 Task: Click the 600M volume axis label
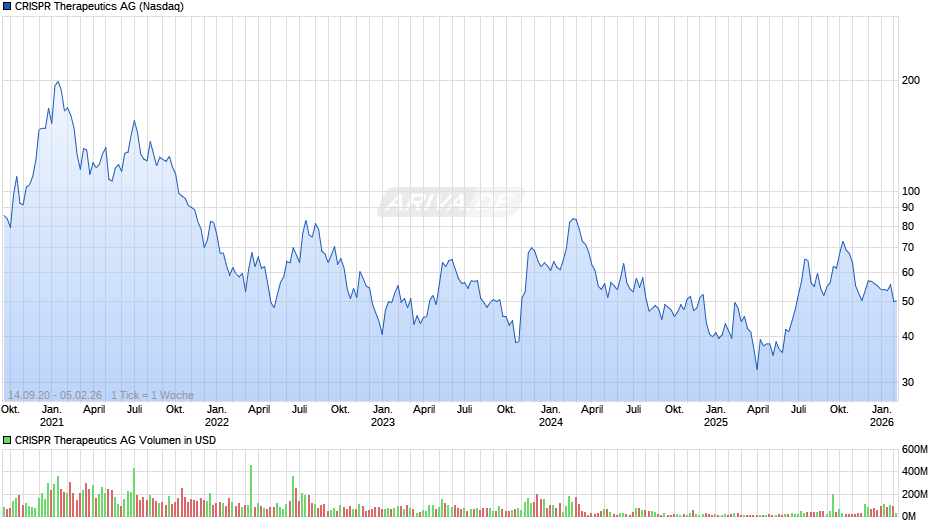pos(915,450)
